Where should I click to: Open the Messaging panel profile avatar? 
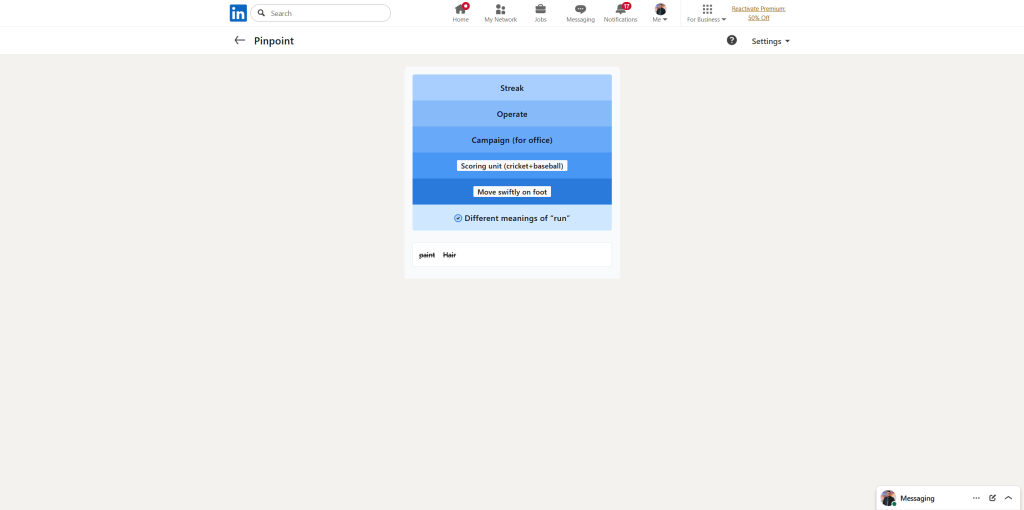click(888, 498)
